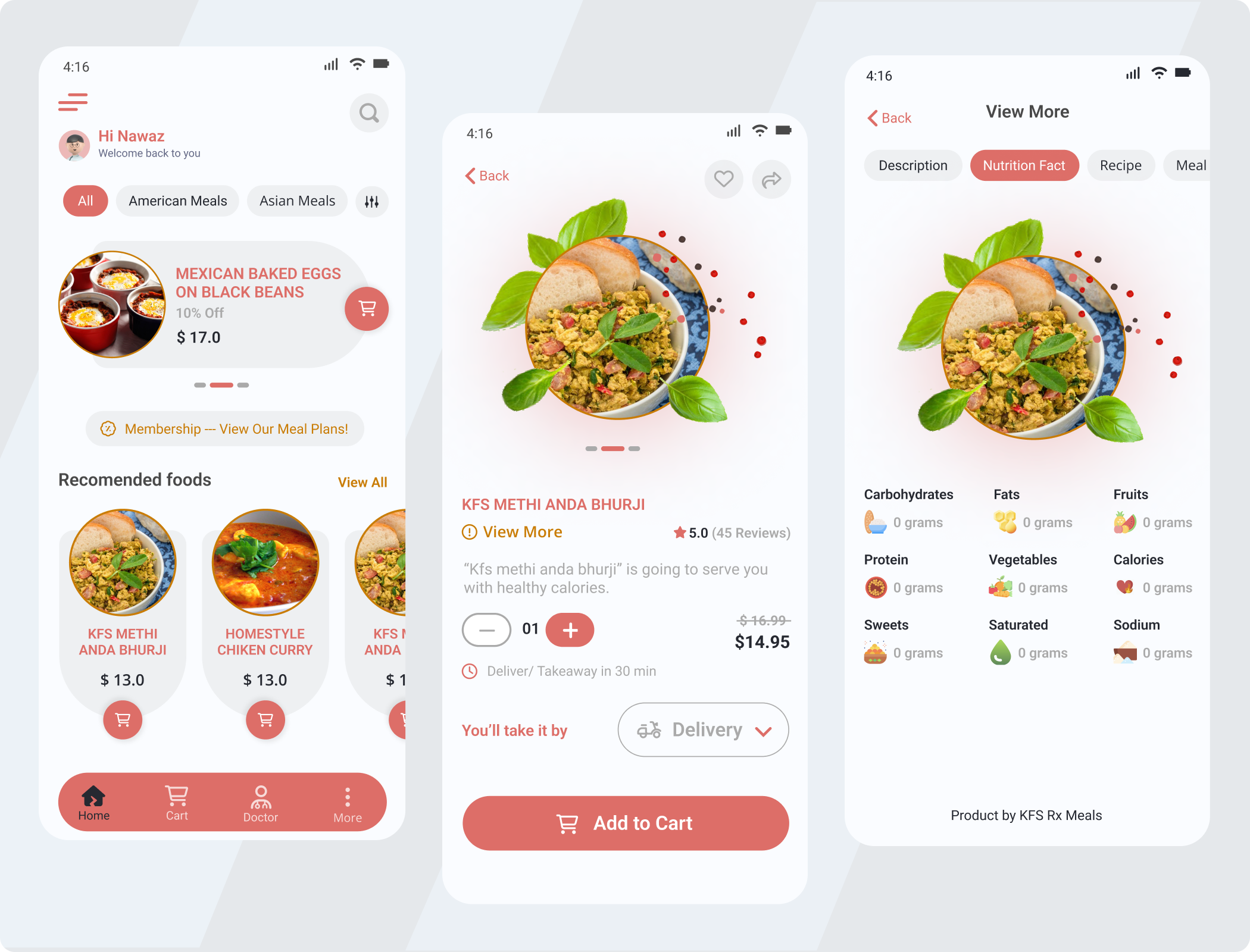
Task: Select American Meals category filter
Action: tap(178, 200)
